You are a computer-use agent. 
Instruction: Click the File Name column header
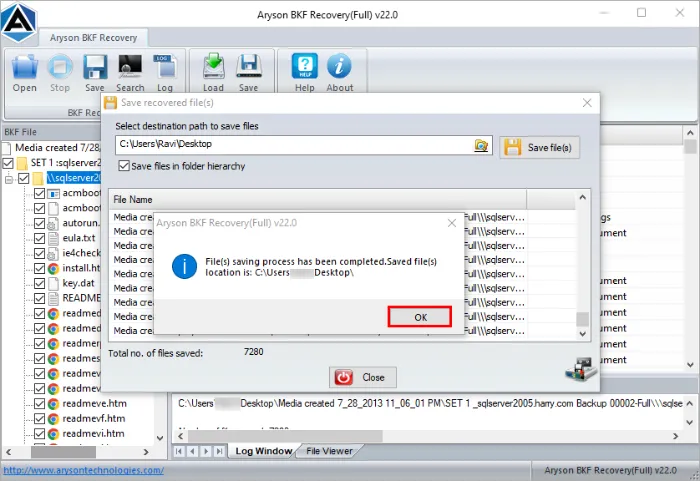coord(317,199)
